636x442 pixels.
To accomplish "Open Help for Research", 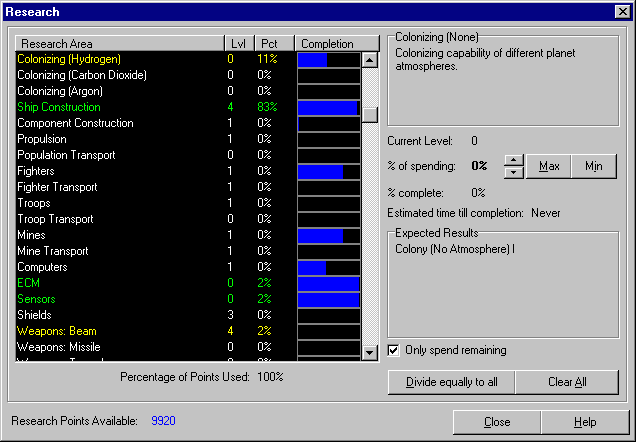I will pos(585,422).
